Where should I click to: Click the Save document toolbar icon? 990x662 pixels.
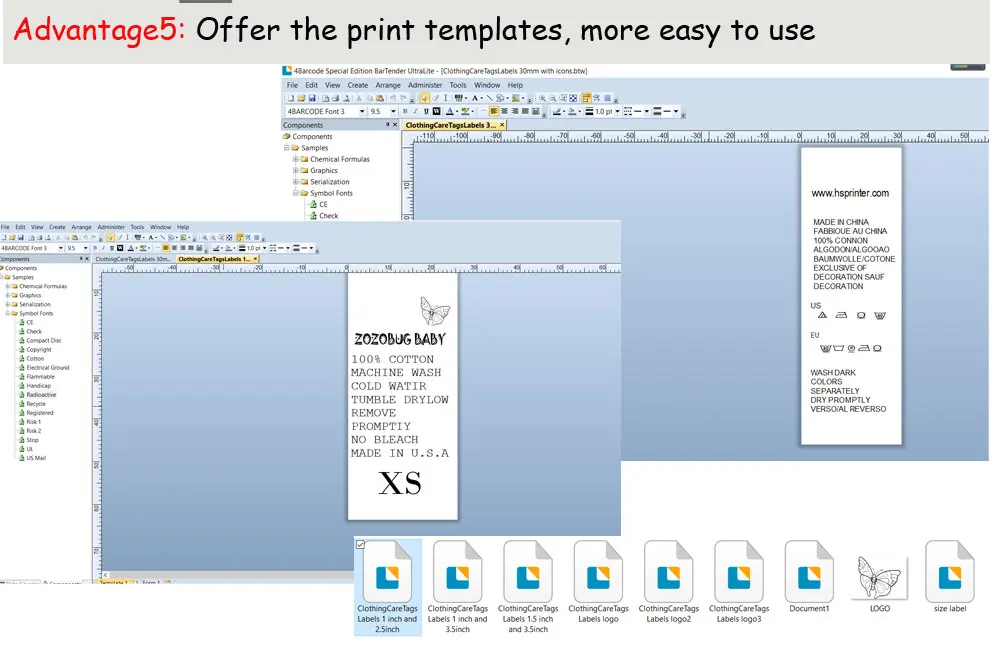pyautogui.click(x=312, y=98)
